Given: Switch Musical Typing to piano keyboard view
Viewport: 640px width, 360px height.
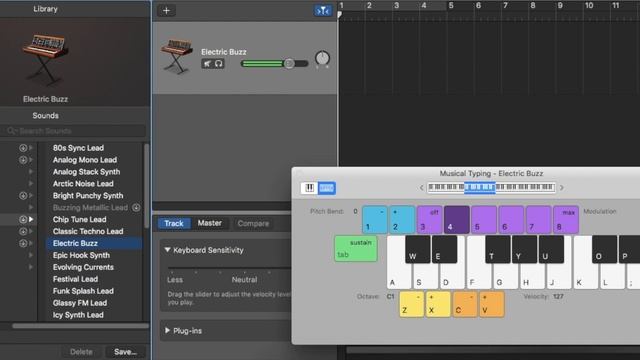Looking at the screenshot, I should (309, 188).
